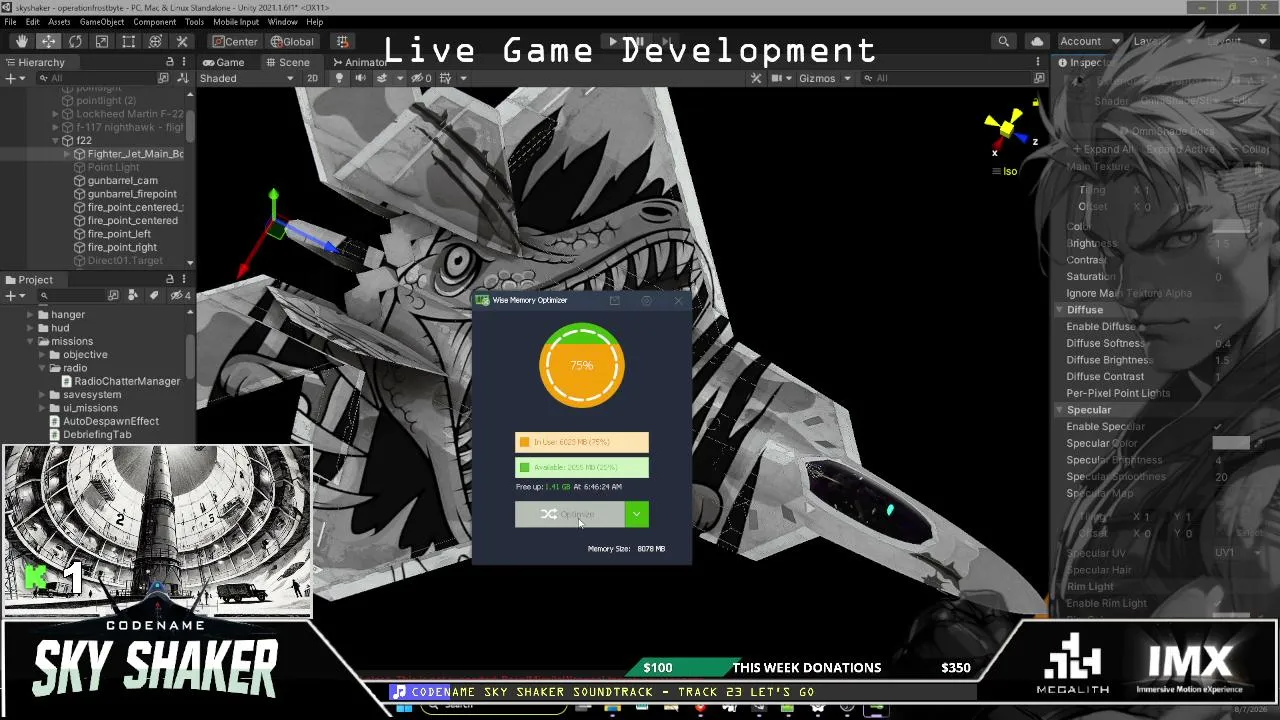The height and width of the screenshot is (720, 1280).
Task: Click Optimize in Wise Memory Optimizer
Action: [x=569, y=514]
